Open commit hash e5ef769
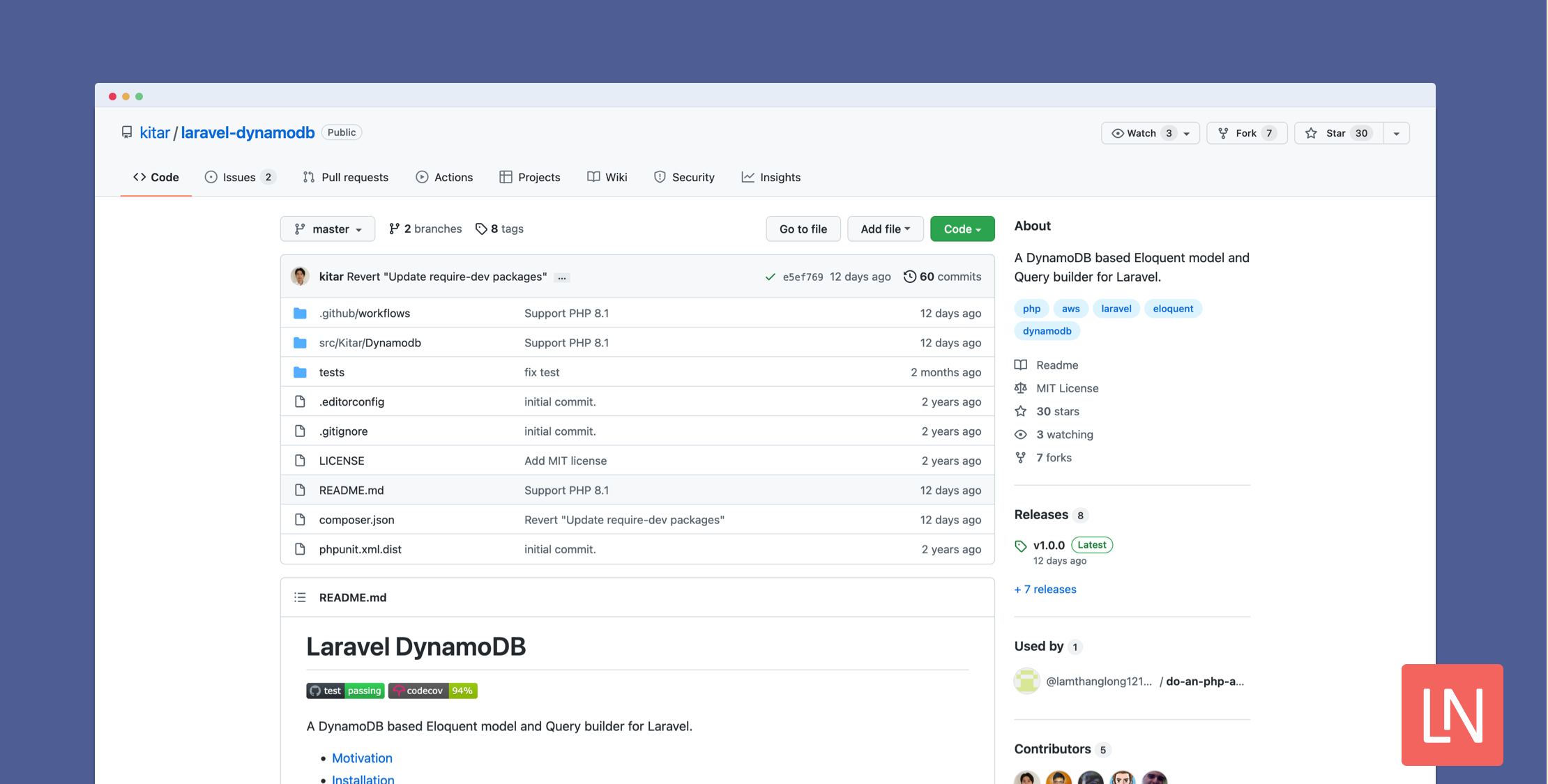 click(803, 277)
